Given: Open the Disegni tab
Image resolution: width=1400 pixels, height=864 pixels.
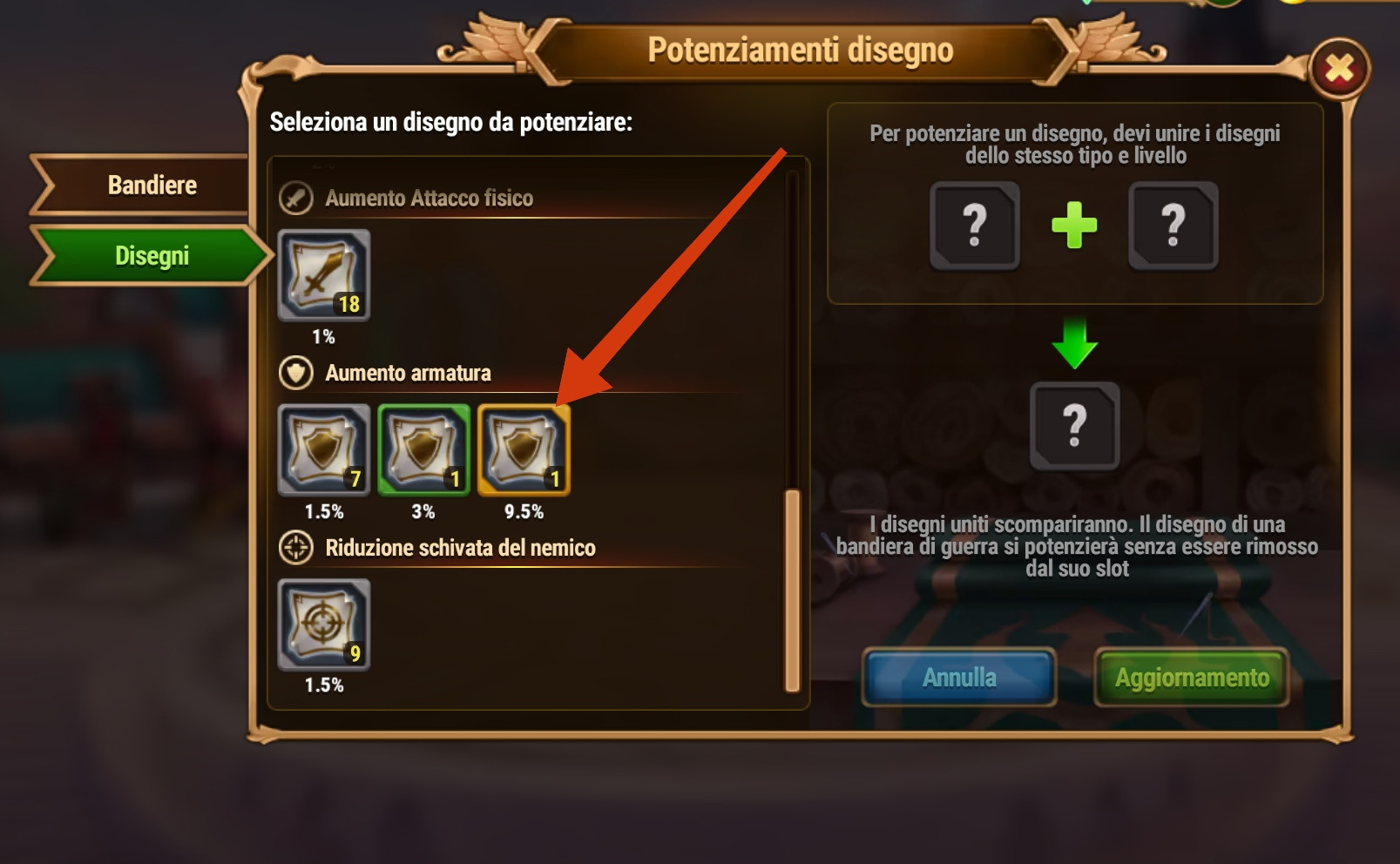Looking at the screenshot, I should click(x=150, y=255).
